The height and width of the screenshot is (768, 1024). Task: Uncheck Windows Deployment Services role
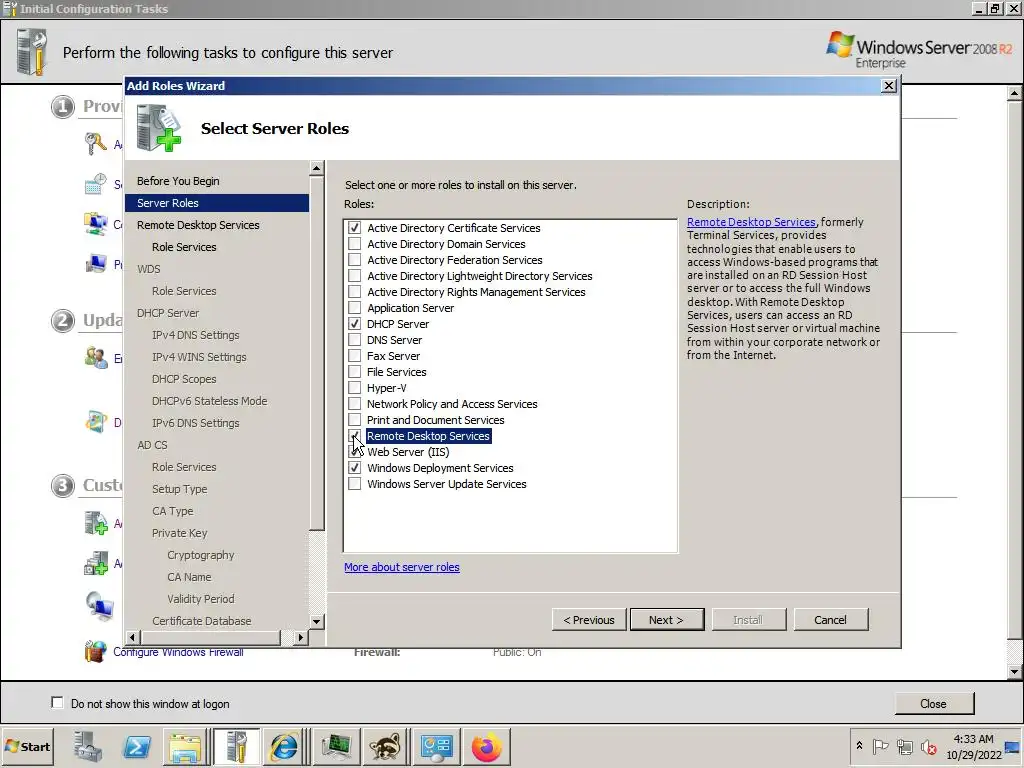click(355, 468)
